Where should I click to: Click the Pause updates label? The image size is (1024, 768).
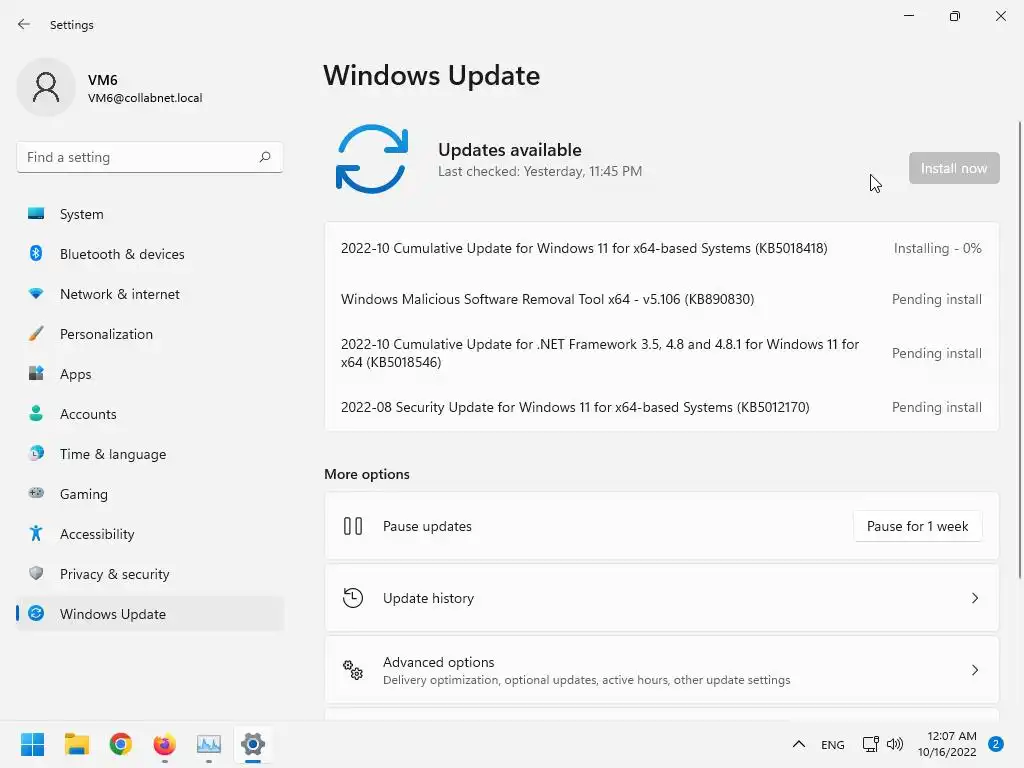[427, 526]
